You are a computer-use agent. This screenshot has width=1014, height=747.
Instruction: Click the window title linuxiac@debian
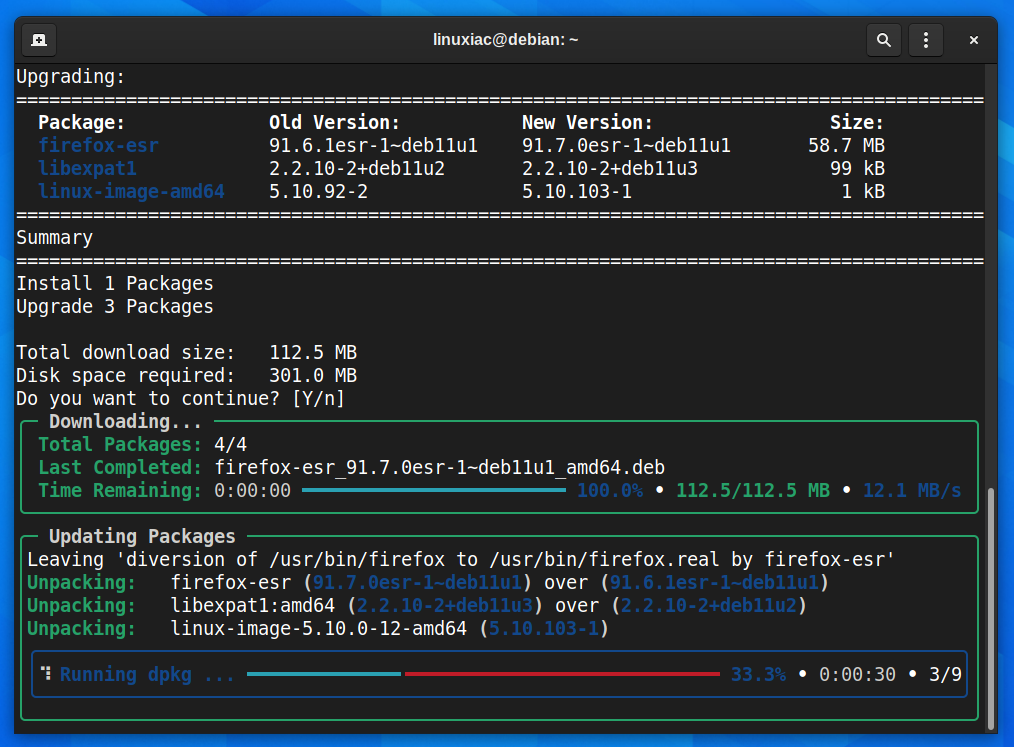(x=506, y=39)
